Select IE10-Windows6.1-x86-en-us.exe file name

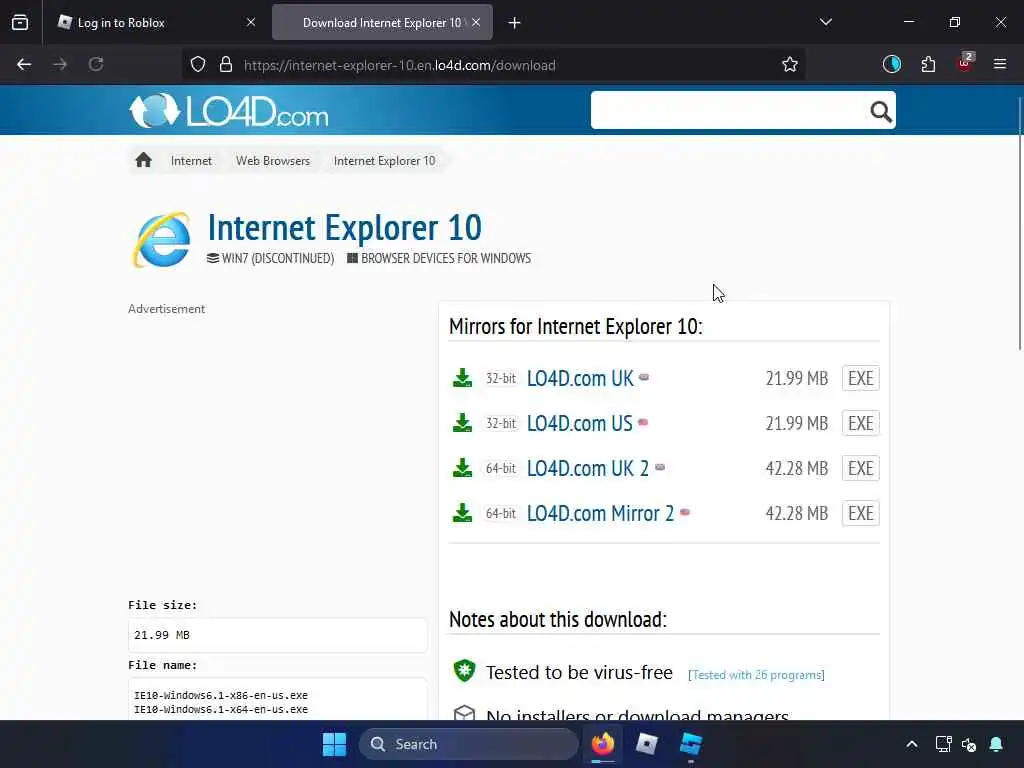[x=221, y=696]
